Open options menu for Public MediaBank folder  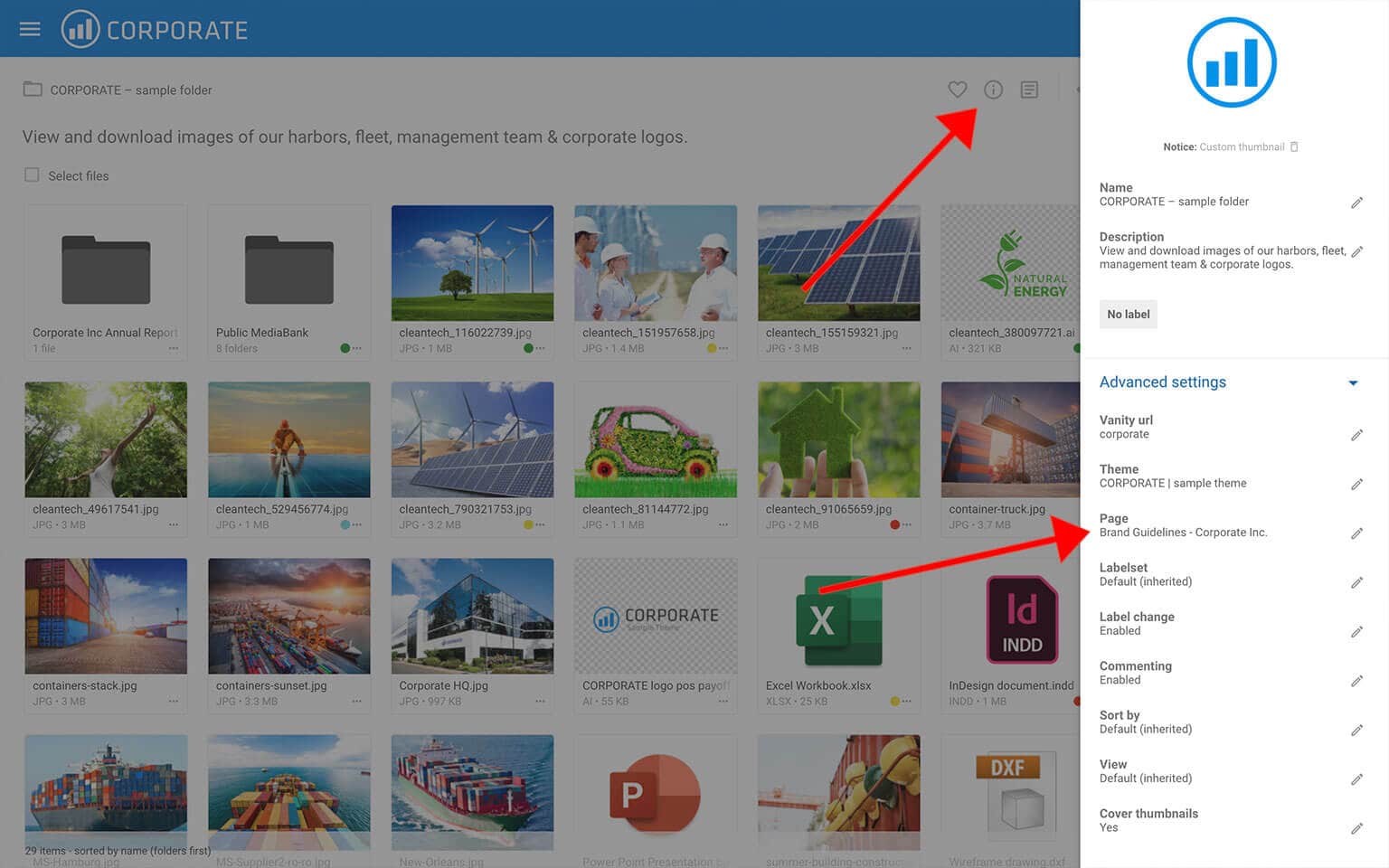(357, 349)
